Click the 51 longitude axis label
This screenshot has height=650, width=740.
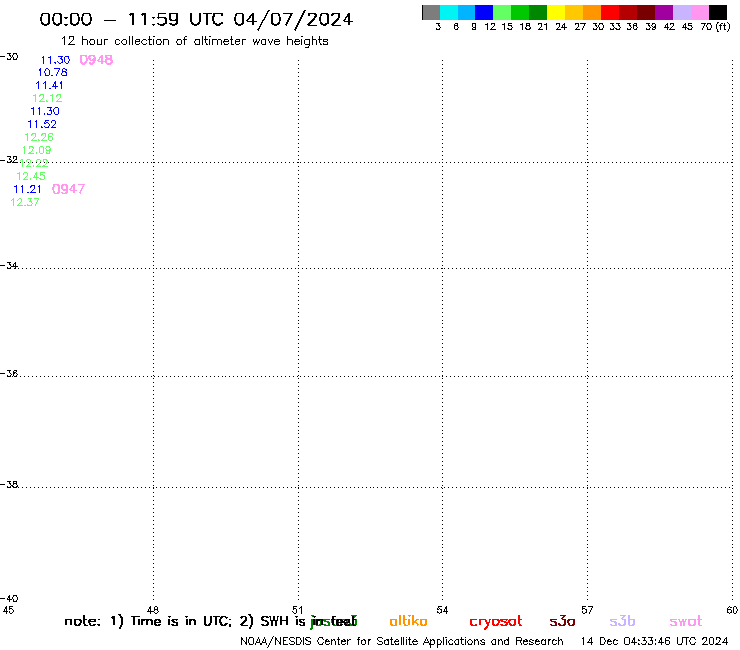pos(297,610)
